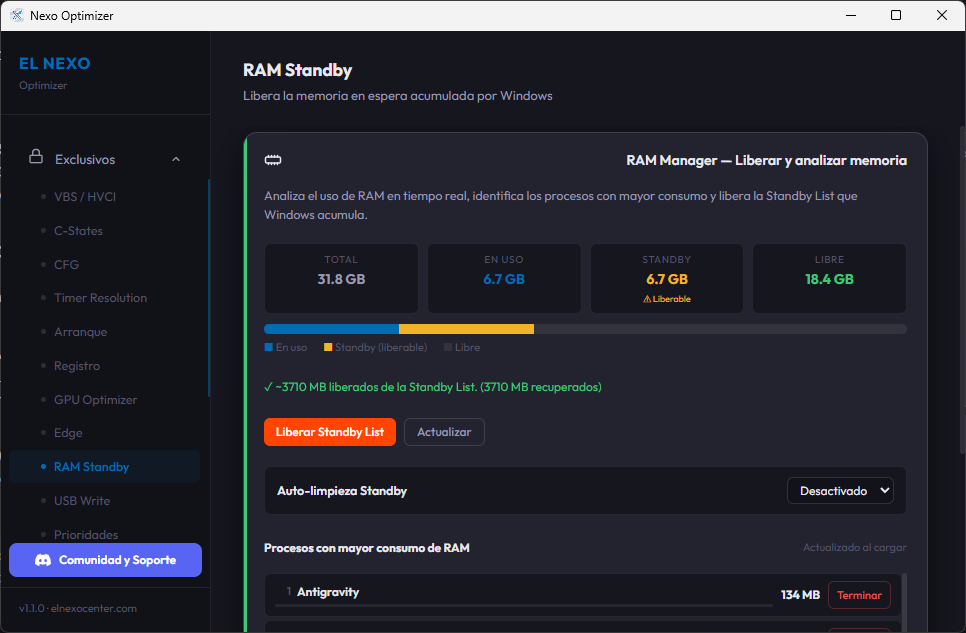Click the RAM chip icon in card header
This screenshot has width=966, height=633.
coord(272,160)
